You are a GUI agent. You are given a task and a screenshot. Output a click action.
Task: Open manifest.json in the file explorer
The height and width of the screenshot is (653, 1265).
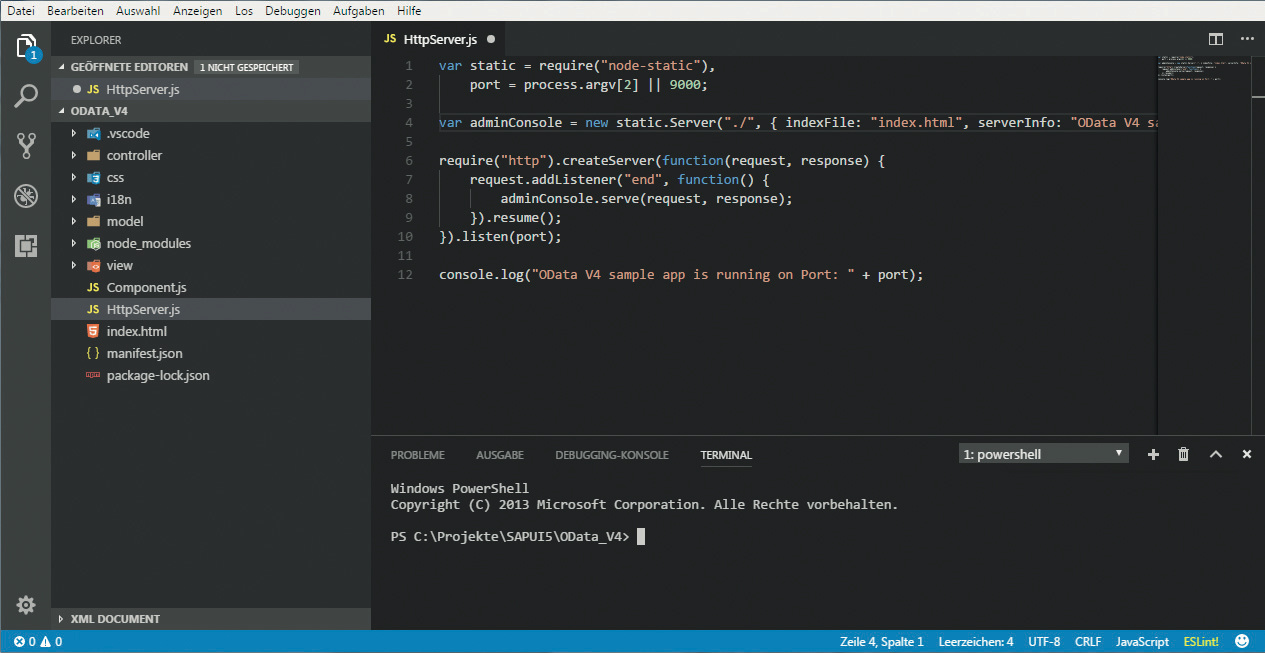144,353
